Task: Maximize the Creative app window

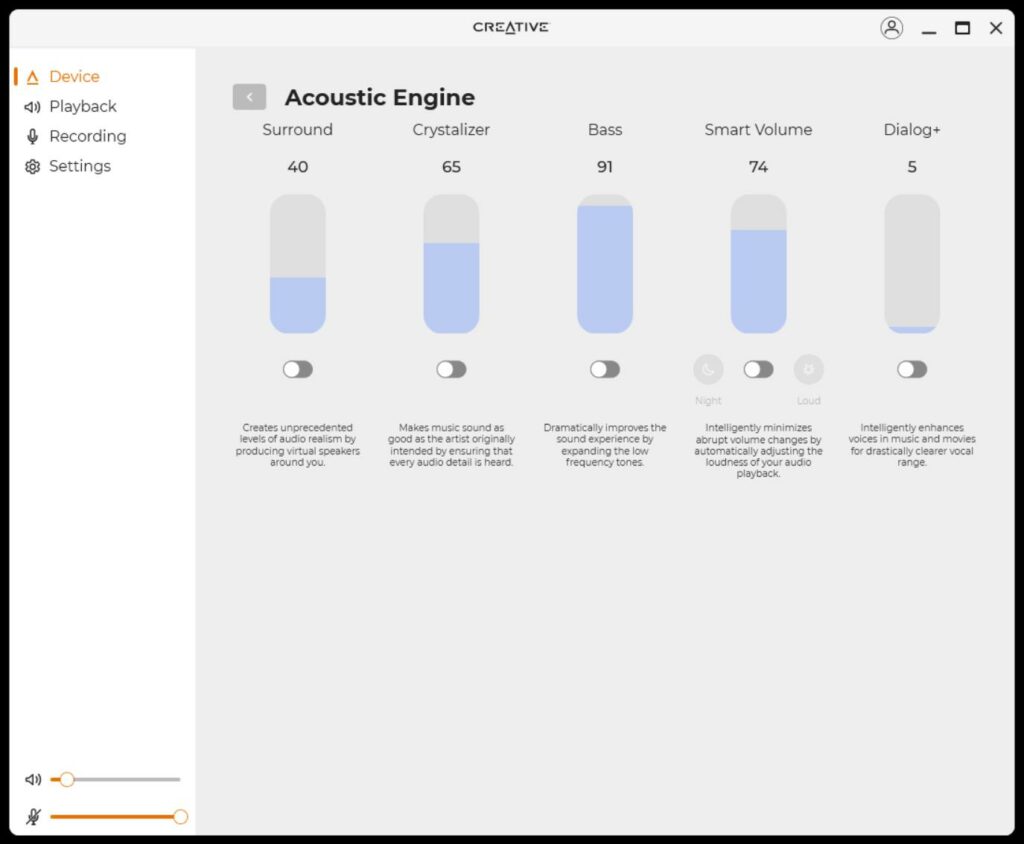Action: point(962,28)
